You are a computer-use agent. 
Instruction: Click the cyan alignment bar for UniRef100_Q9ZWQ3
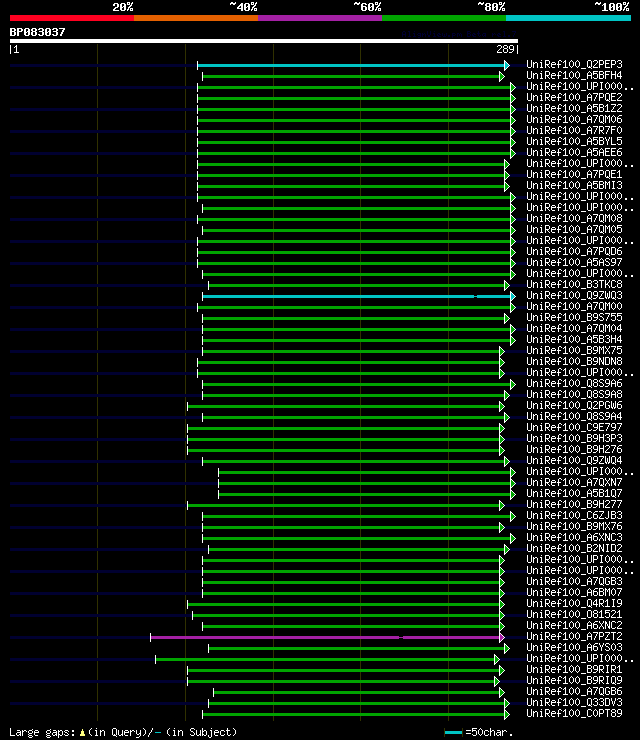[357, 296]
